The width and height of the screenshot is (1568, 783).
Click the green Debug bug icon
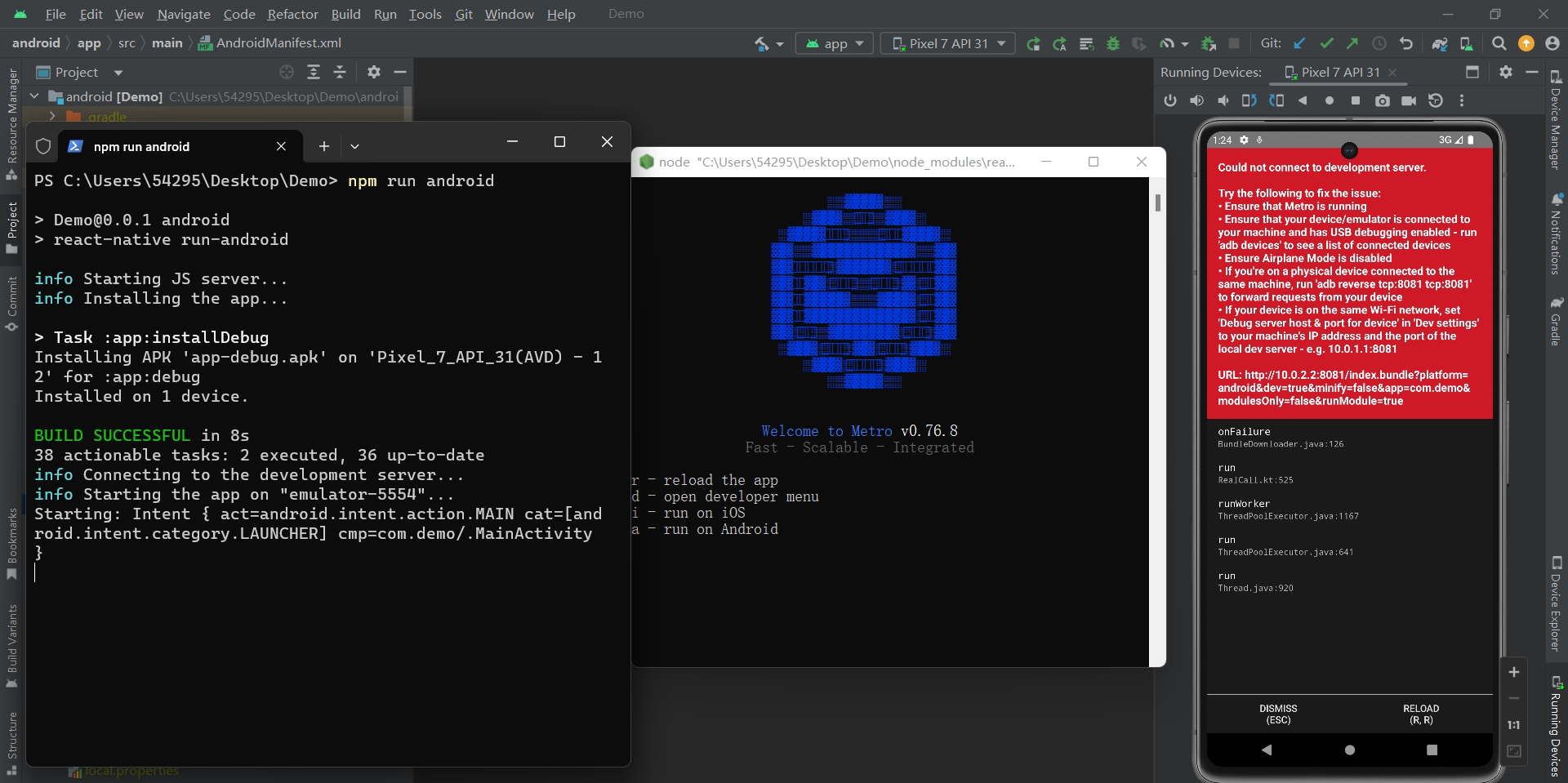pyautogui.click(x=1112, y=44)
